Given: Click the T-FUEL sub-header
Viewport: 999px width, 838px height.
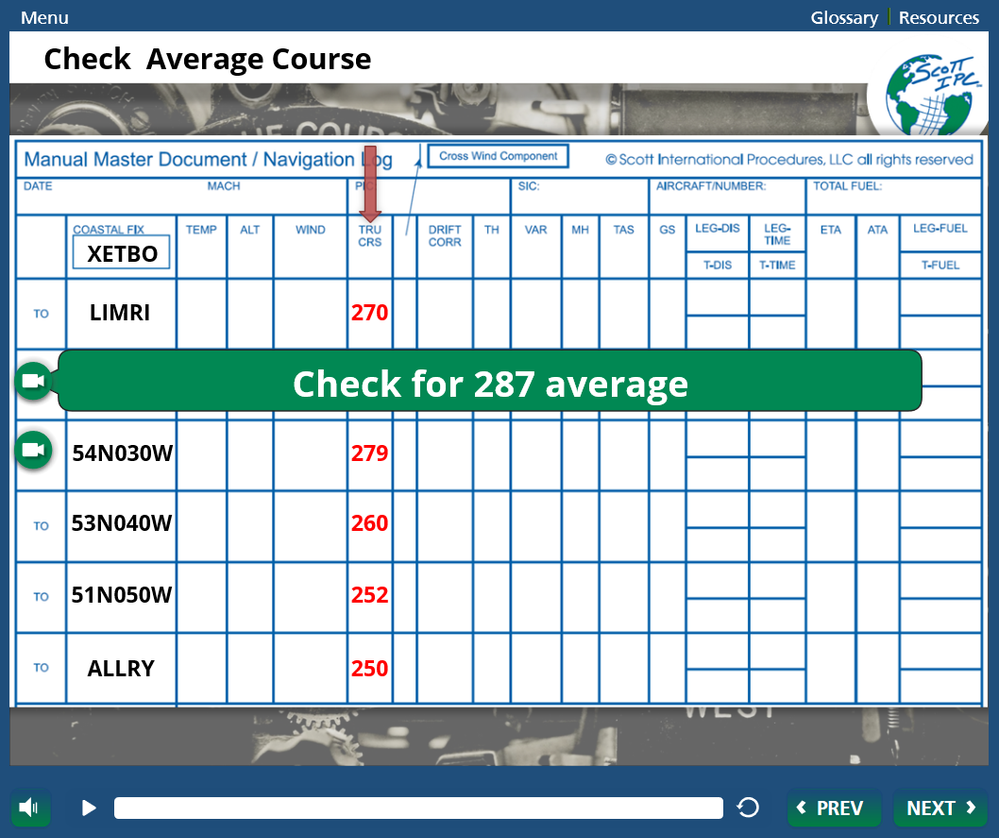Looking at the screenshot, I should tap(940, 265).
